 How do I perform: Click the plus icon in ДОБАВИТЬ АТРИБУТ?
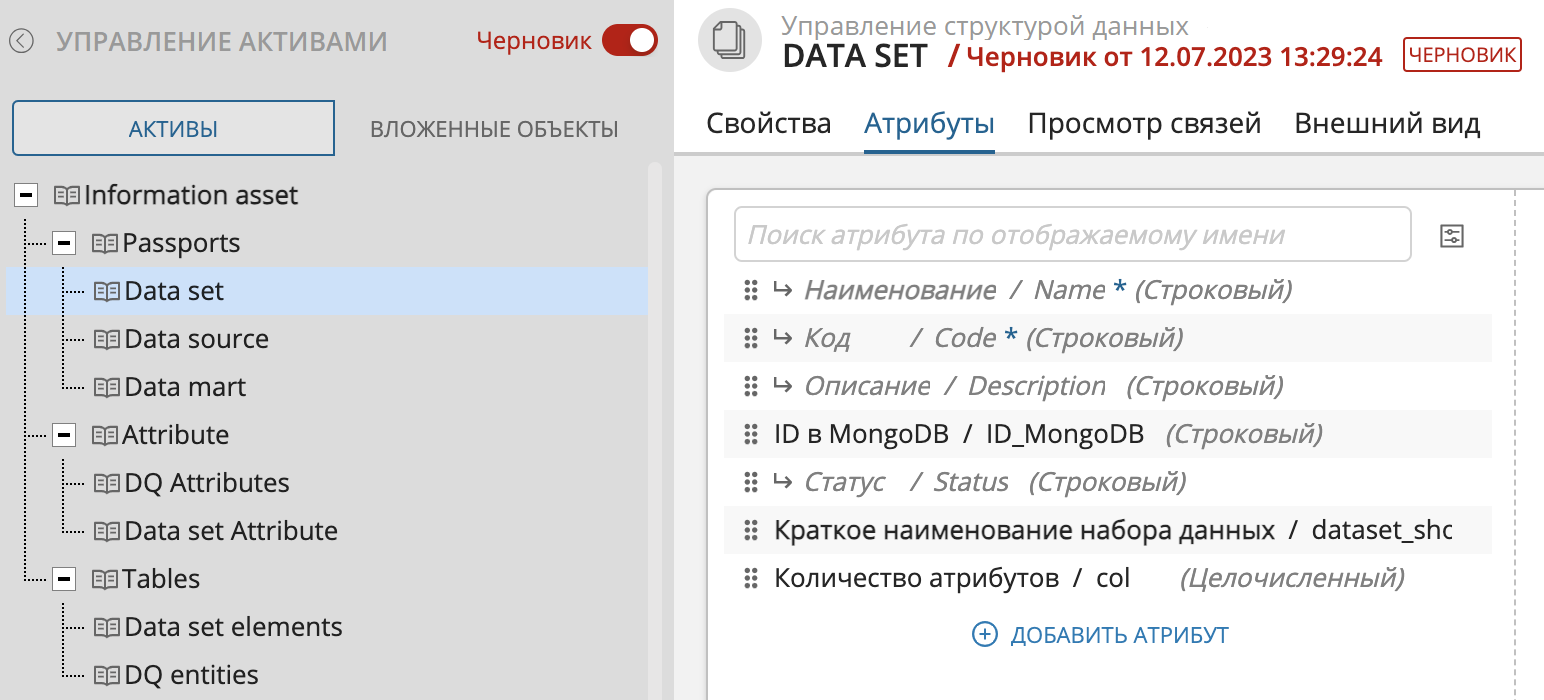pyautogui.click(x=985, y=634)
